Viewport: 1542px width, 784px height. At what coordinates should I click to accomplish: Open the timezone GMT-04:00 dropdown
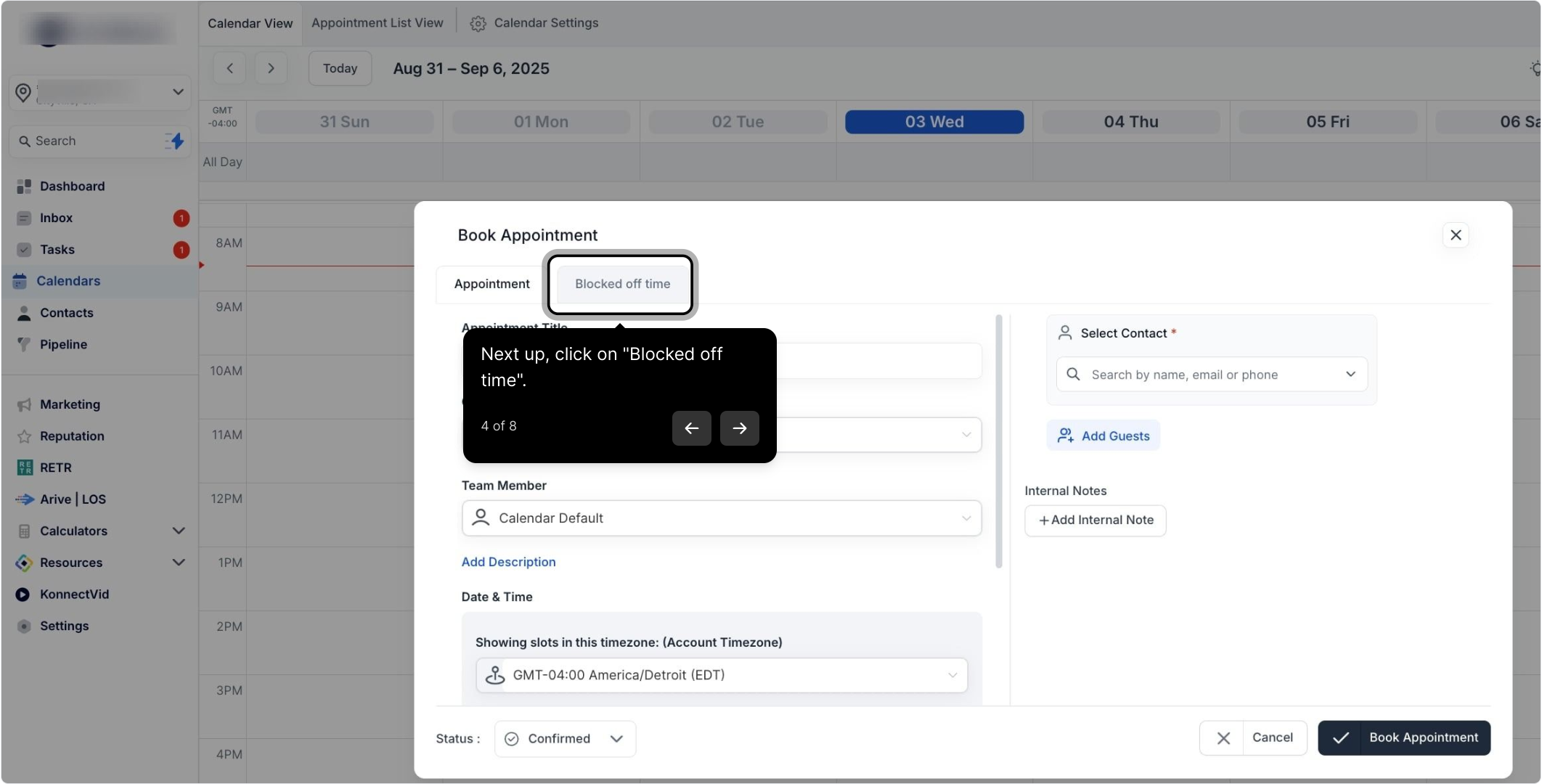click(x=721, y=675)
